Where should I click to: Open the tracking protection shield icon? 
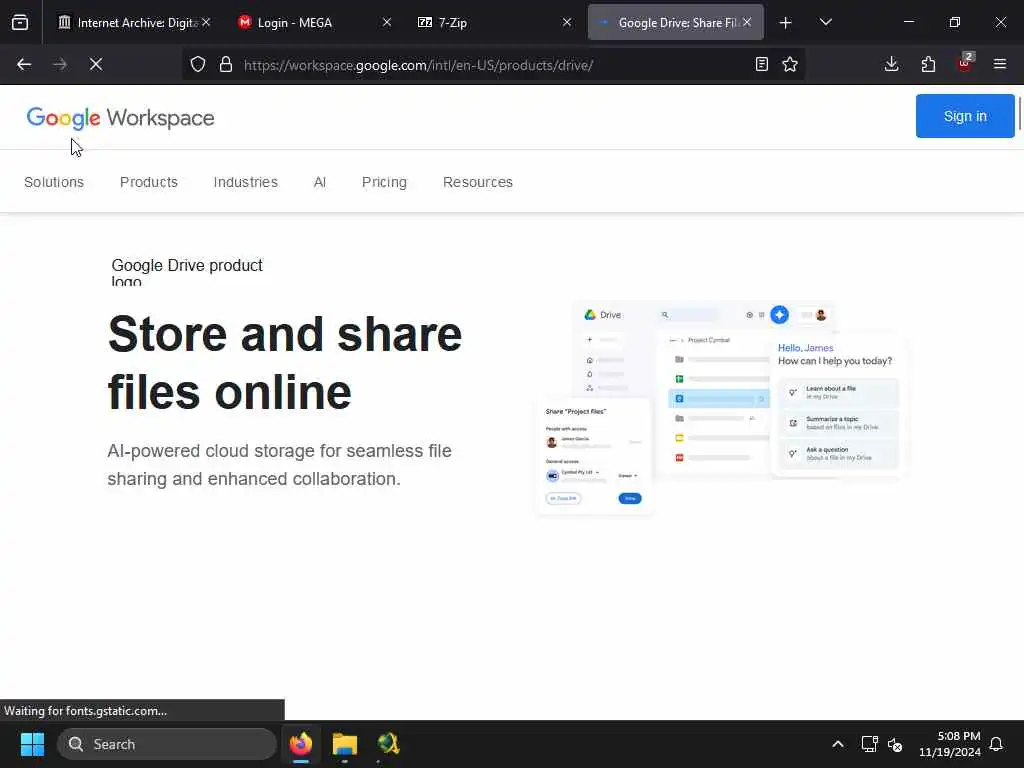198,64
